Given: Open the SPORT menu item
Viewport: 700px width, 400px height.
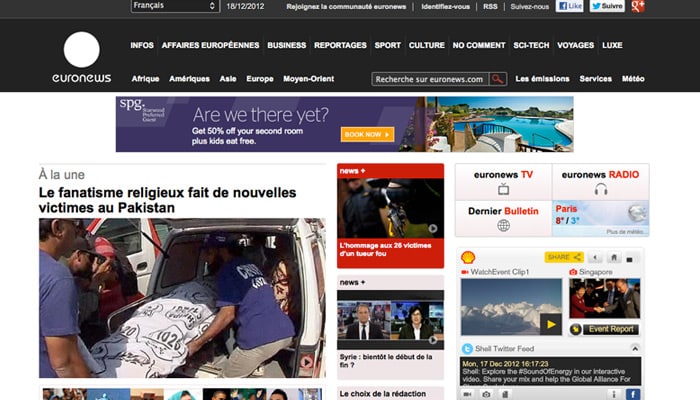Looking at the screenshot, I should pyautogui.click(x=387, y=45).
